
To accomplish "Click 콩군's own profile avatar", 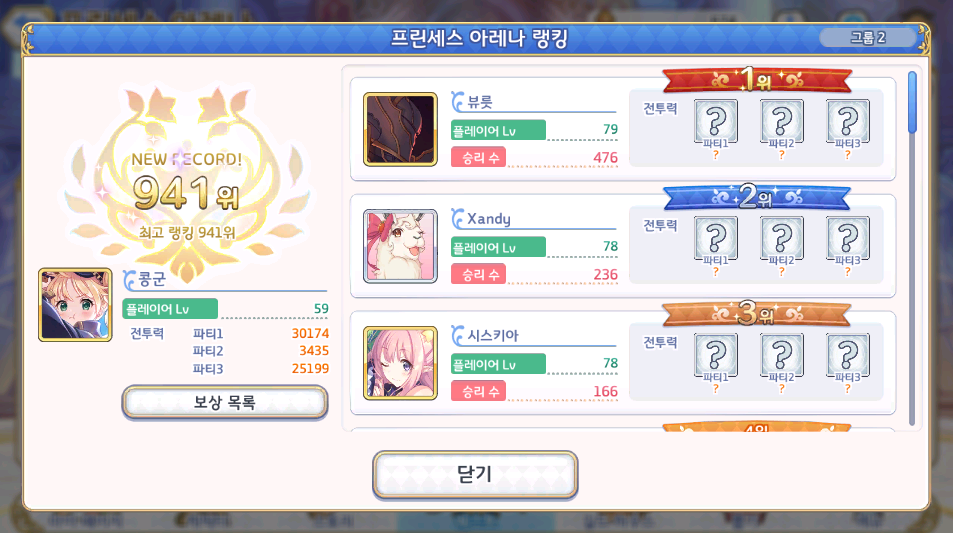I will tap(75, 304).
